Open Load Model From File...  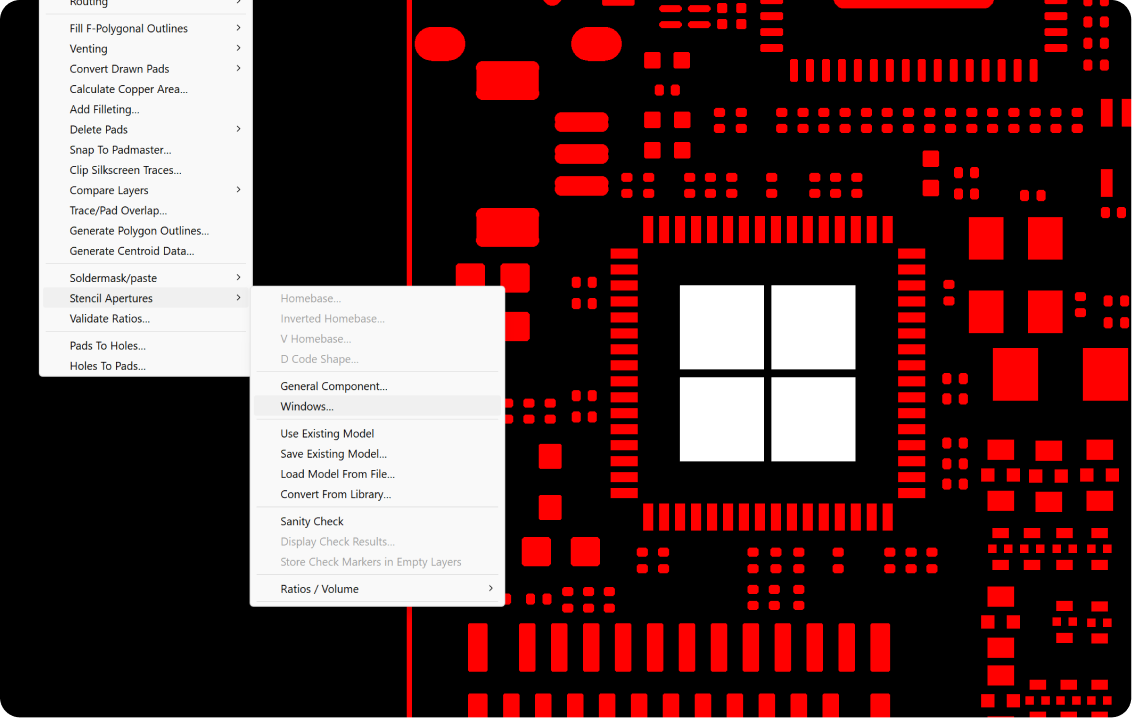coord(337,474)
